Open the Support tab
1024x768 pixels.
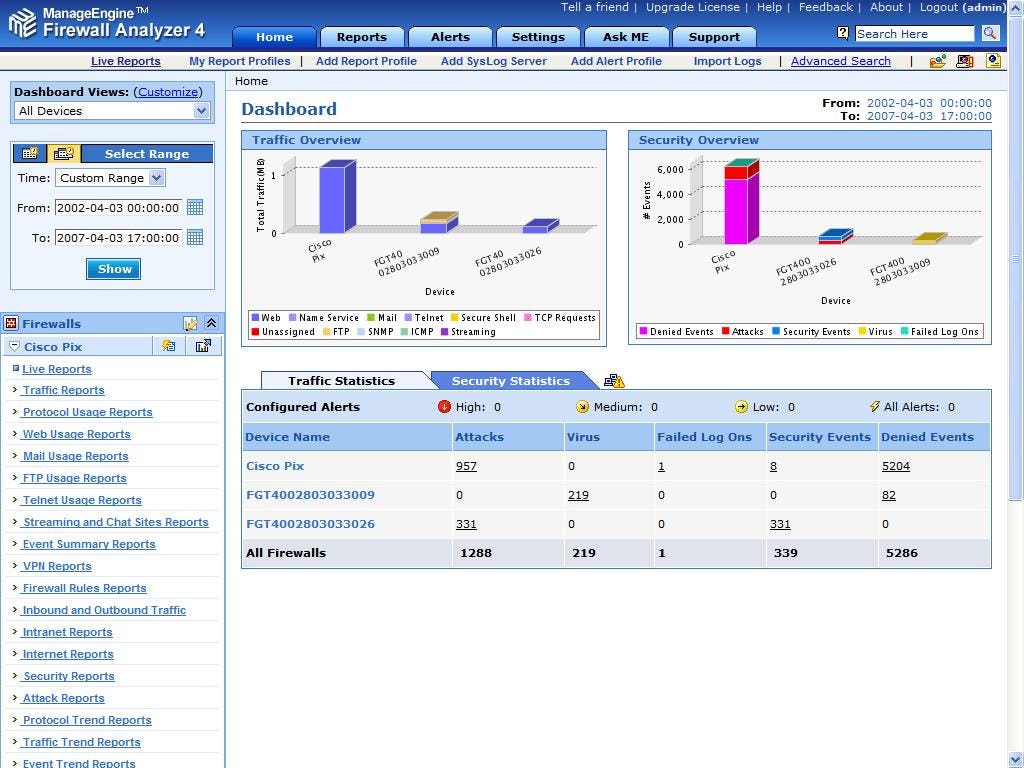click(714, 37)
